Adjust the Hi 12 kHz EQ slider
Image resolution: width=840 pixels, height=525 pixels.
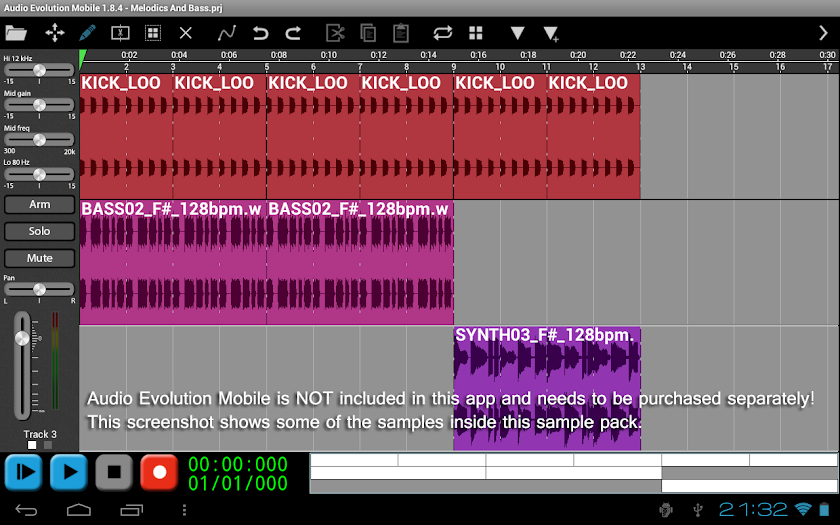[39, 70]
